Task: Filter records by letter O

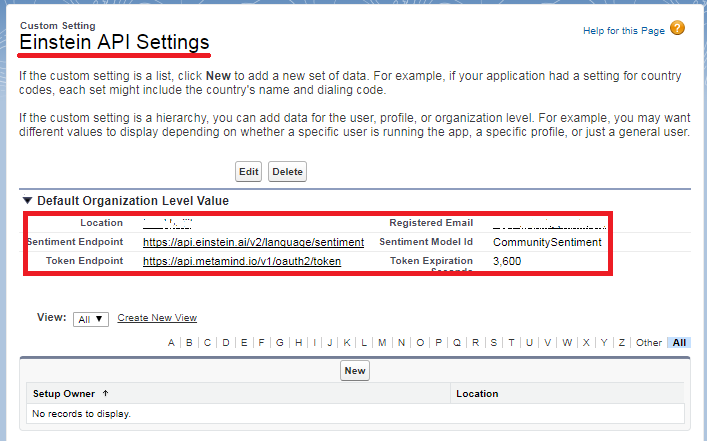Action: pos(420,343)
